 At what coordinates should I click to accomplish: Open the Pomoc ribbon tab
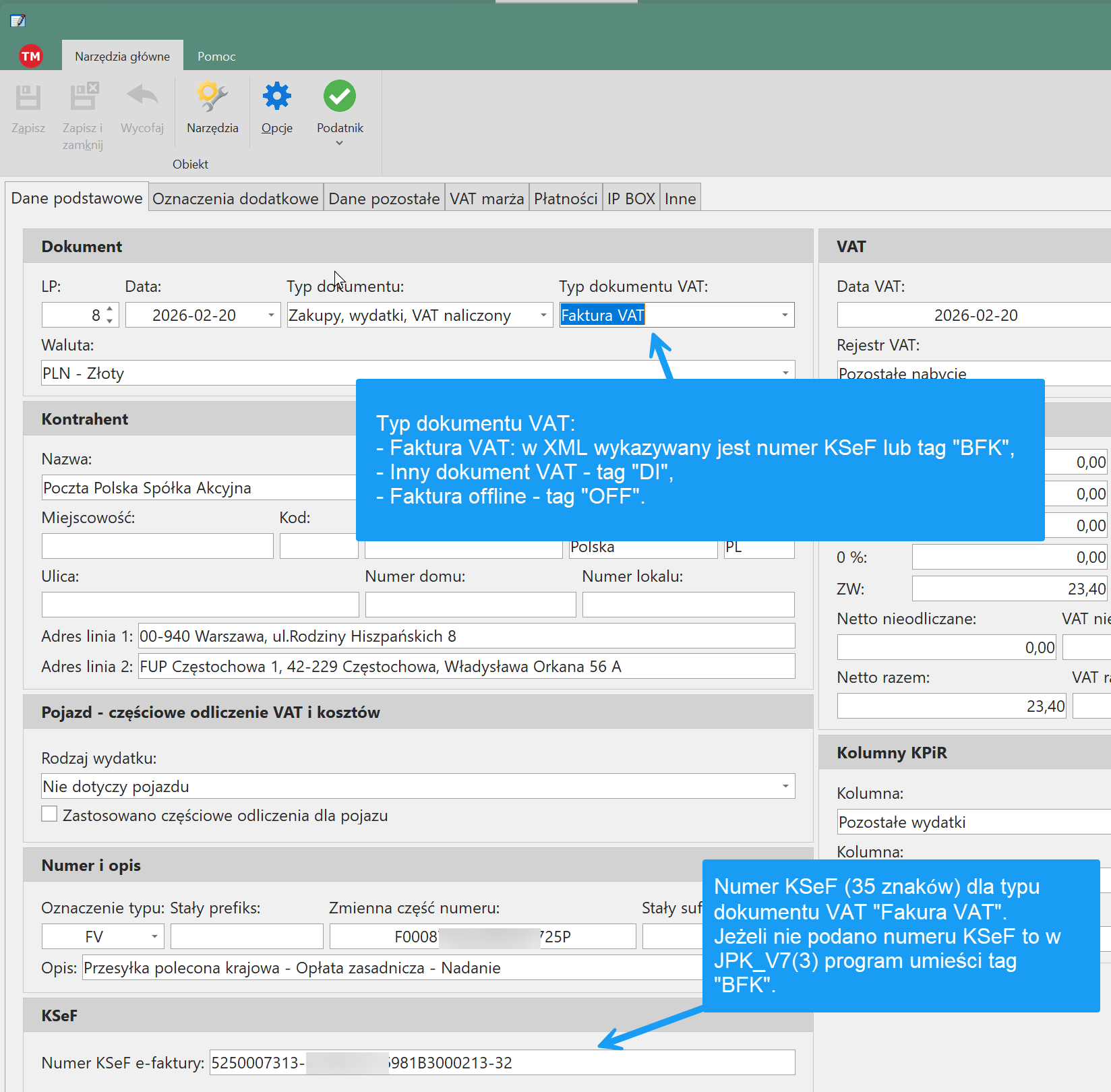(x=216, y=57)
